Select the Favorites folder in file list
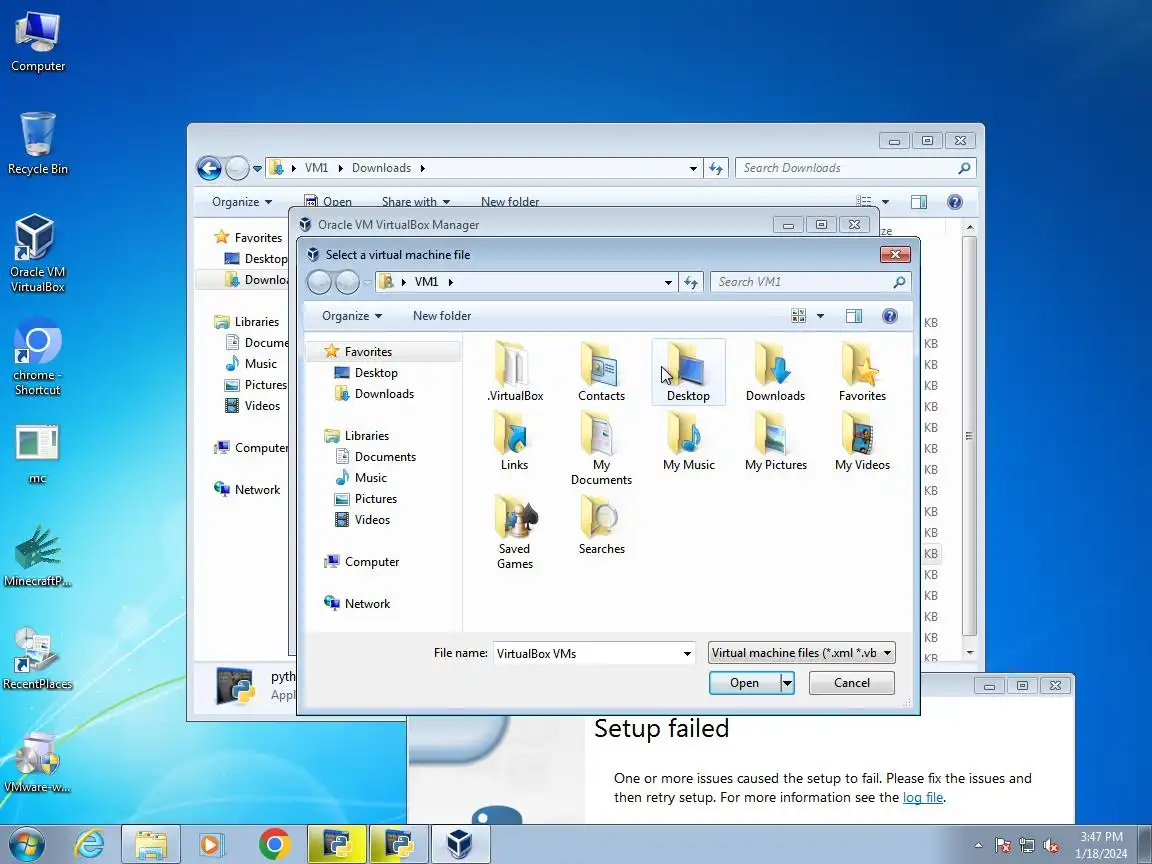The width and height of the screenshot is (1152, 864). coord(862,372)
